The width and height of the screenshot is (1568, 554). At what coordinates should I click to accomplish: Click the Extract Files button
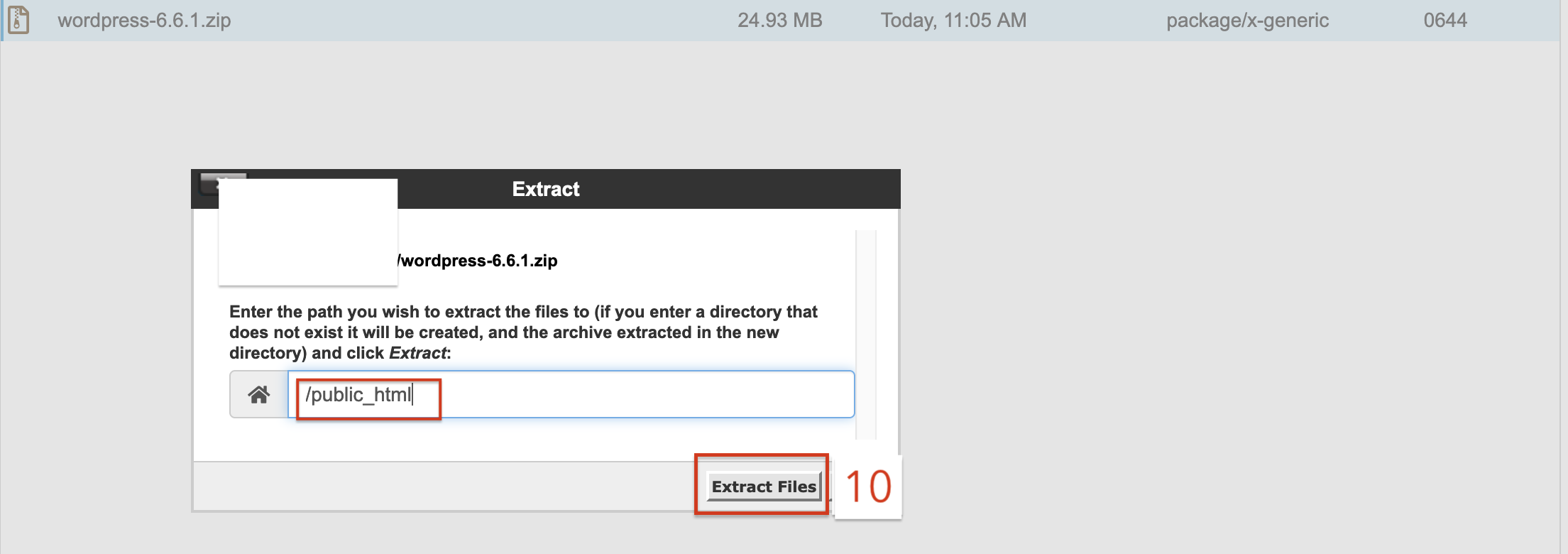764,487
